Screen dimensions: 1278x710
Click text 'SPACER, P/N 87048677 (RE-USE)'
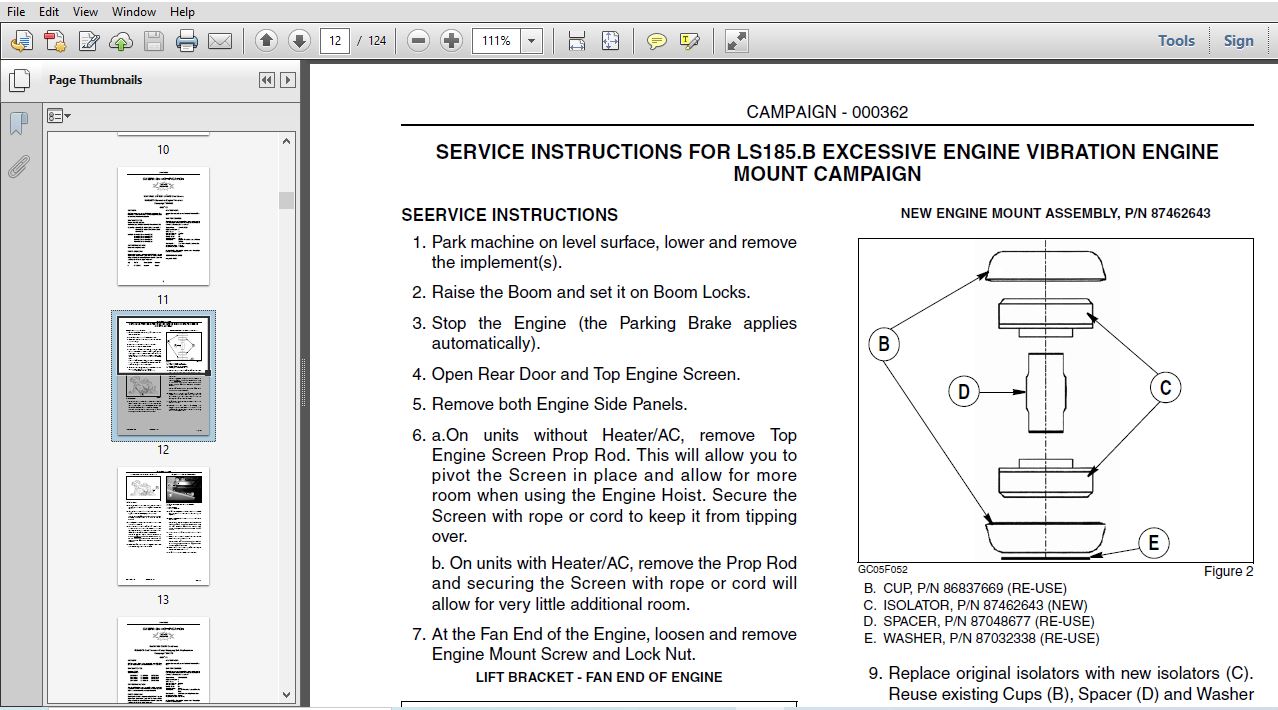coord(988,621)
